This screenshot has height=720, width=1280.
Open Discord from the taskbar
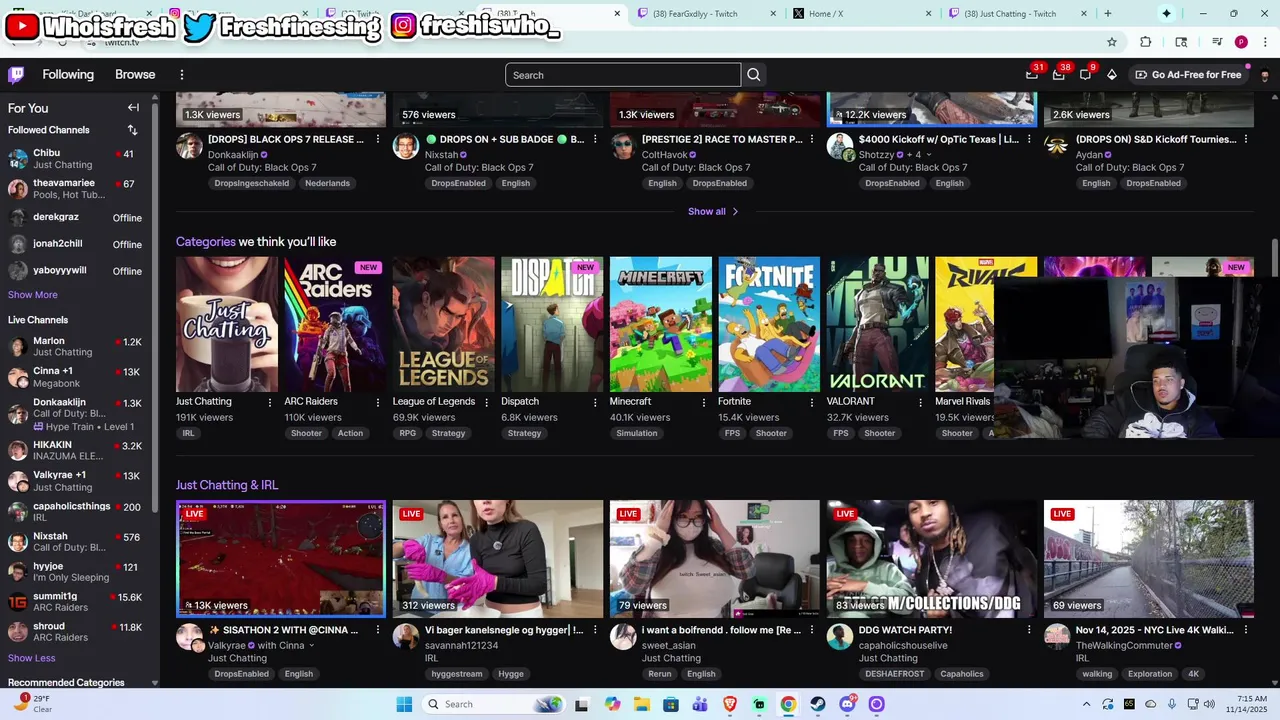pos(847,704)
